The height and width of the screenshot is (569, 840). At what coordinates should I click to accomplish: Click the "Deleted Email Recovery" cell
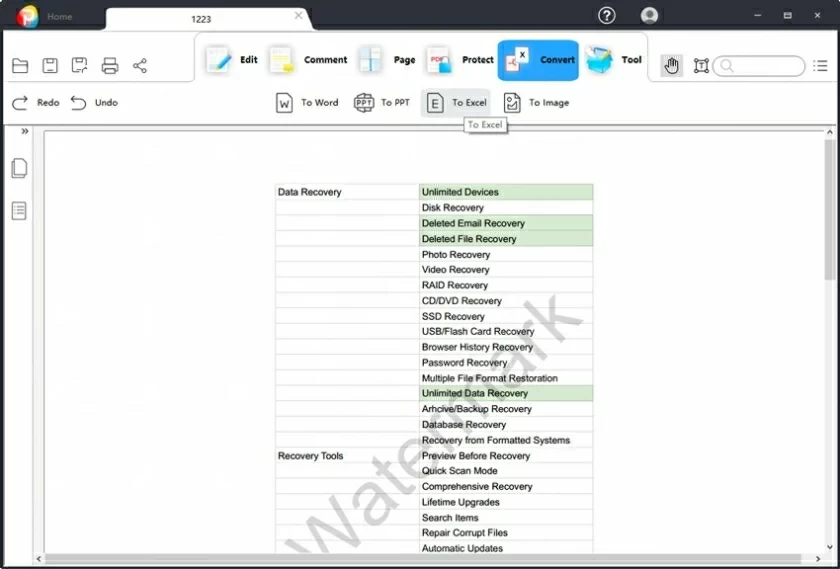[x=506, y=223]
